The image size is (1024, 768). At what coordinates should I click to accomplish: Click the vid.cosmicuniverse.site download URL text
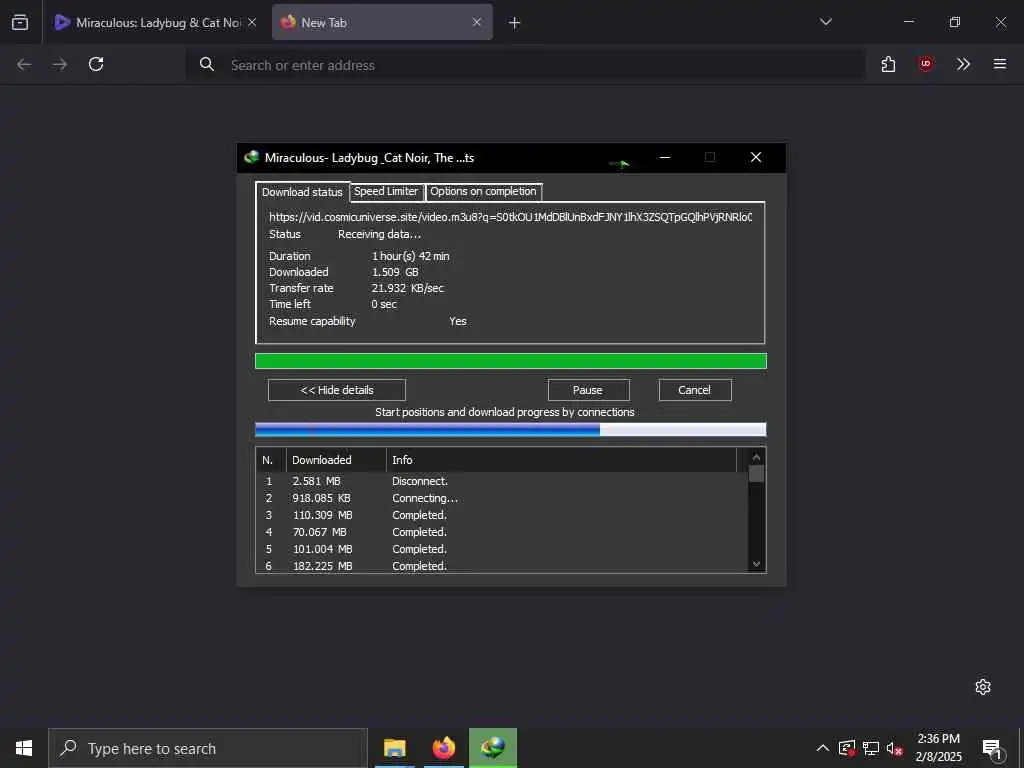510,217
